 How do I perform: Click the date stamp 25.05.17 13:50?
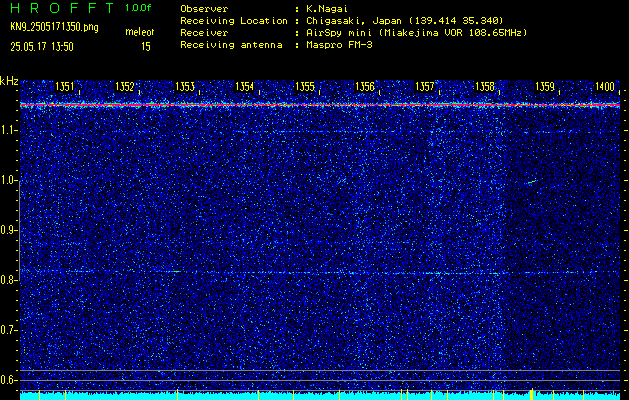[x=42, y=47]
